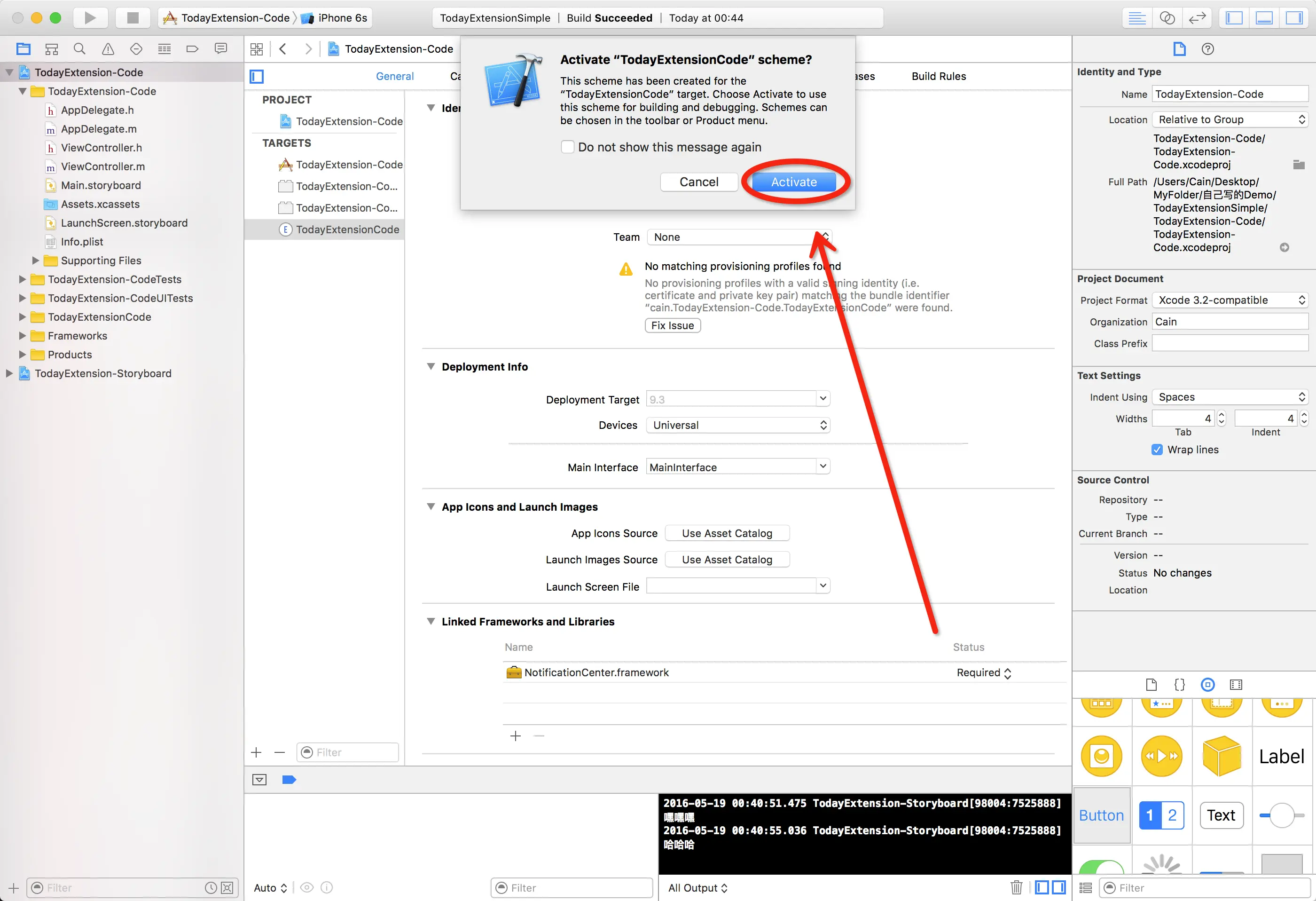Switch to the Build Rules tab
This screenshot has width=1316, height=901.
tap(938, 76)
